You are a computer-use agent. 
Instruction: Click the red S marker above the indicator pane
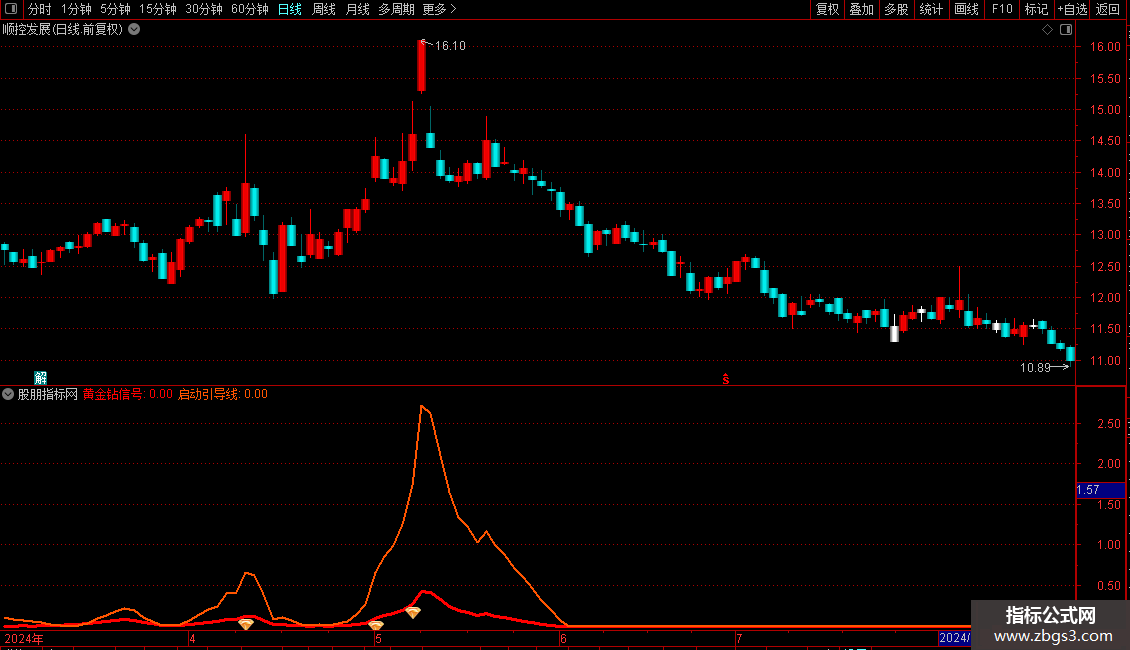click(x=726, y=379)
